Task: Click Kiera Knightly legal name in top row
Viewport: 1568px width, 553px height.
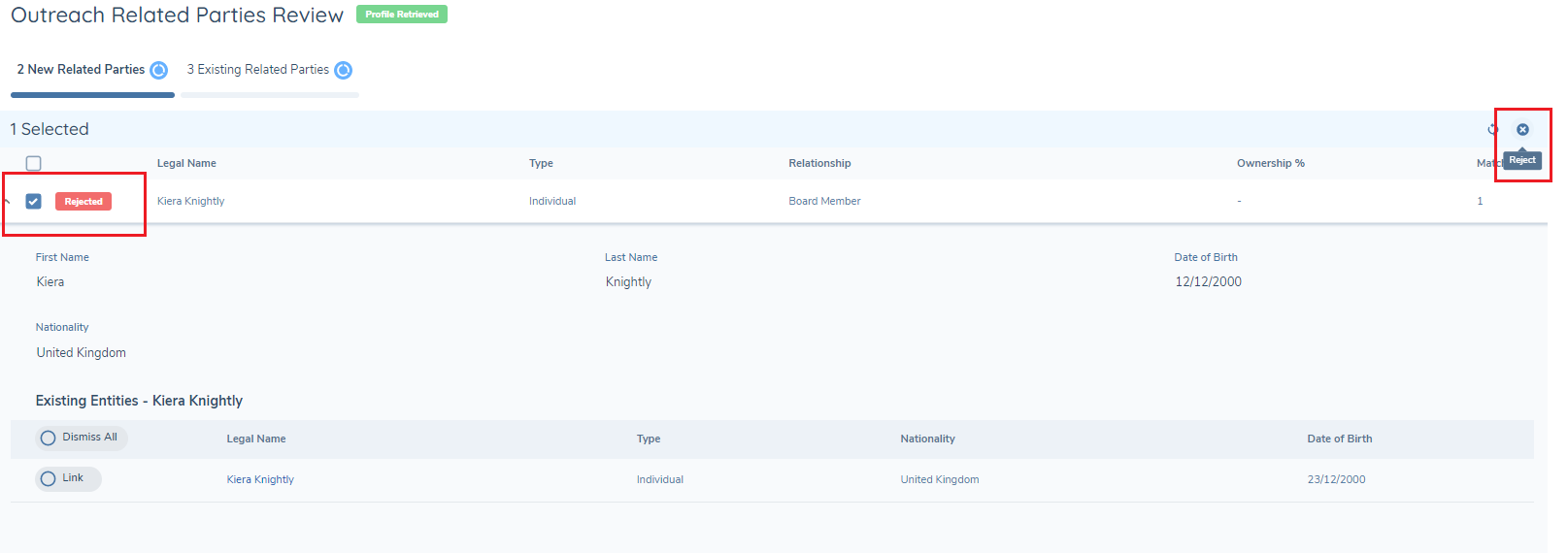Action: (x=190, y=201)
